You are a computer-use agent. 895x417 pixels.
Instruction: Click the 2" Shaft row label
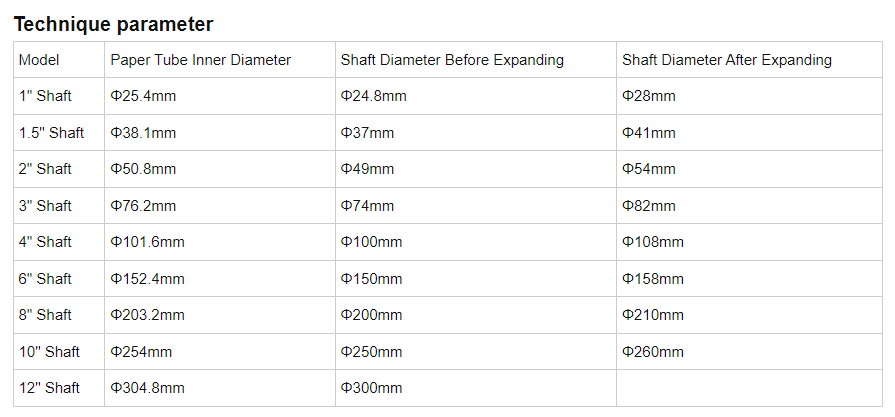[x=45, y=169]
